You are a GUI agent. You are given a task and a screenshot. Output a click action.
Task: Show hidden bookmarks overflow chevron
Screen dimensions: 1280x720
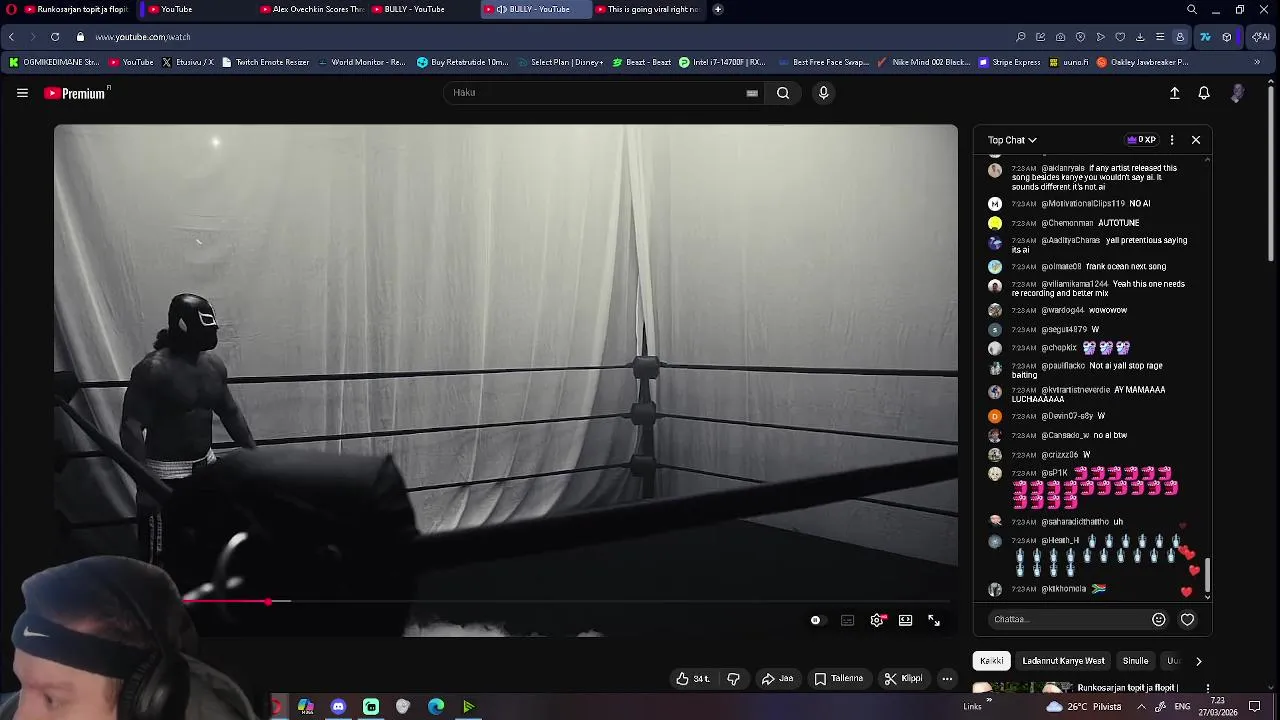[1257, 62]
